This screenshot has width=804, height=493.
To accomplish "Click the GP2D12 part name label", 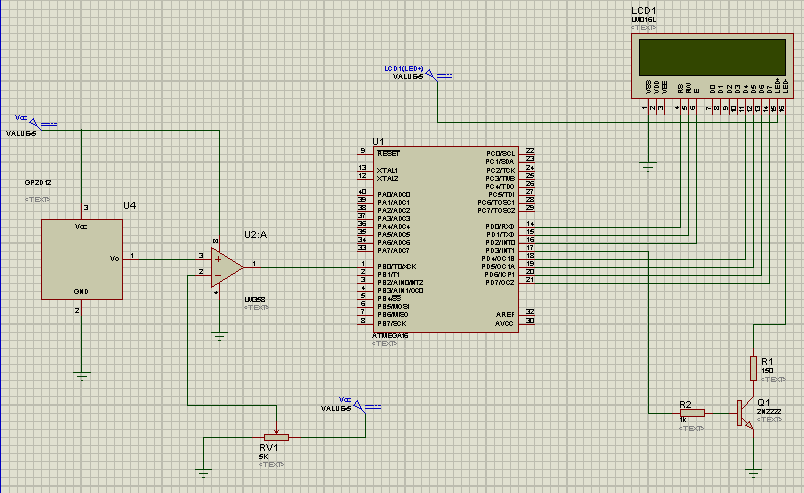I will [39, 184].
